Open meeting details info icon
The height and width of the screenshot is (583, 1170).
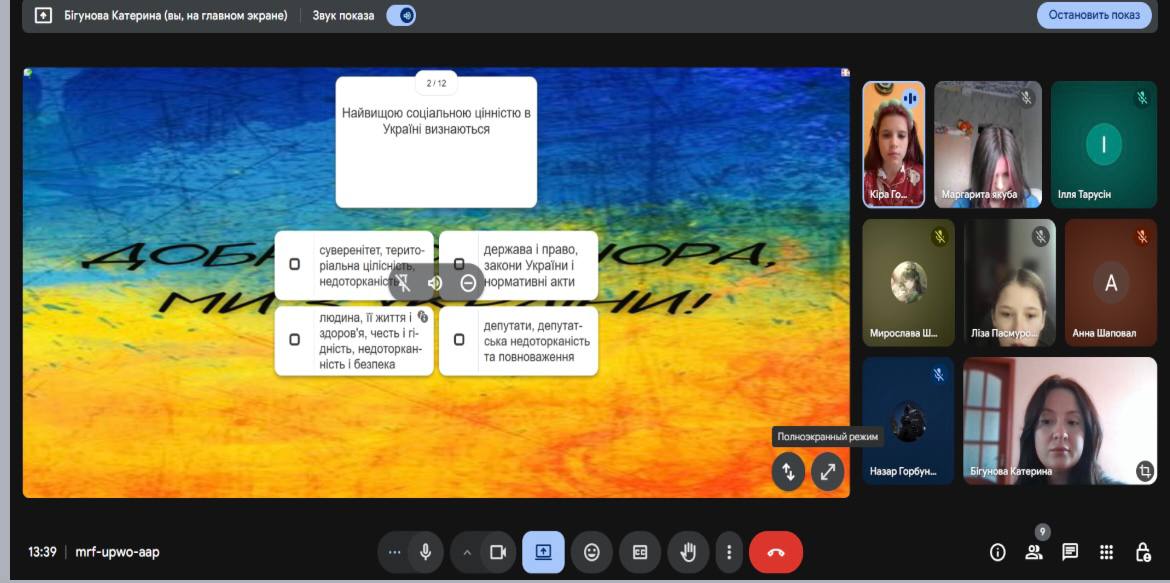pyautogui.click(x=997, y=552)
